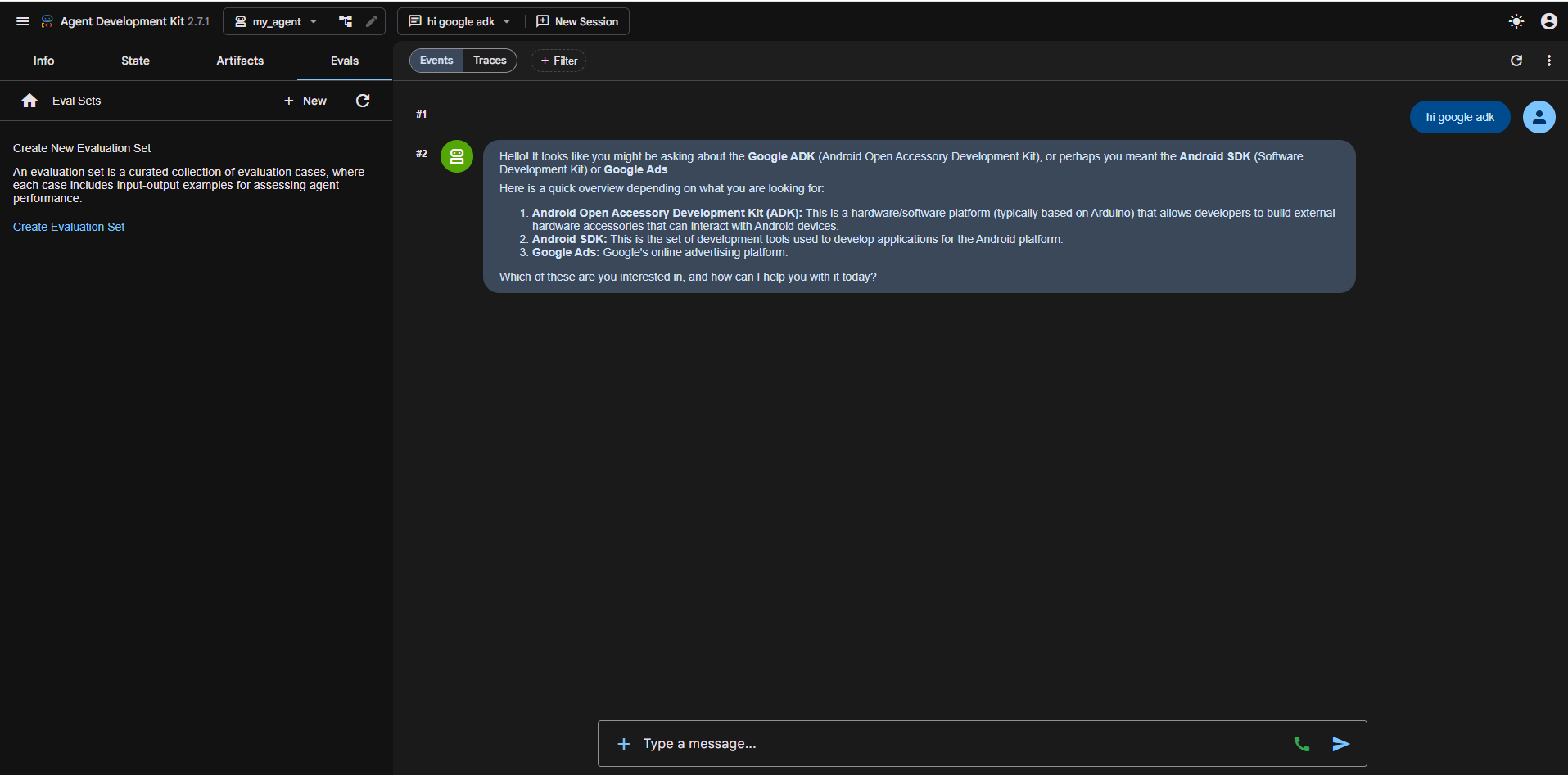Open the hamburger menu
Viewport: 1568px width, 775px height.
(23, 21)
